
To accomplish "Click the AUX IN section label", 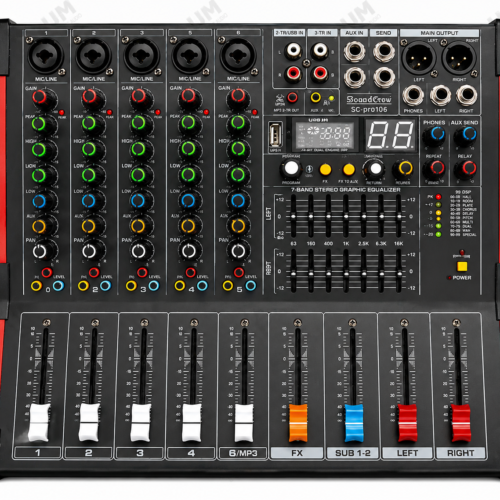I will point(354,33).
